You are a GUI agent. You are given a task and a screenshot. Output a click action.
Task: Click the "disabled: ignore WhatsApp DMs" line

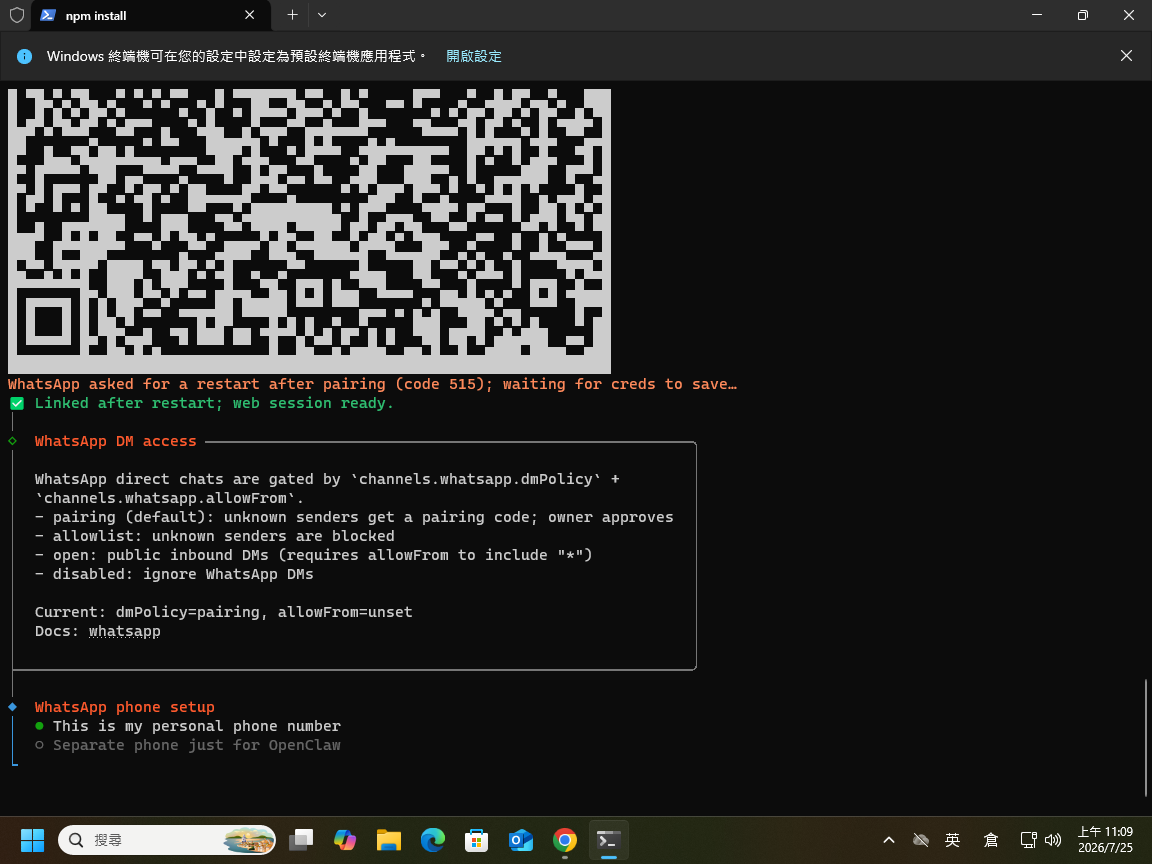coord(174,574)
